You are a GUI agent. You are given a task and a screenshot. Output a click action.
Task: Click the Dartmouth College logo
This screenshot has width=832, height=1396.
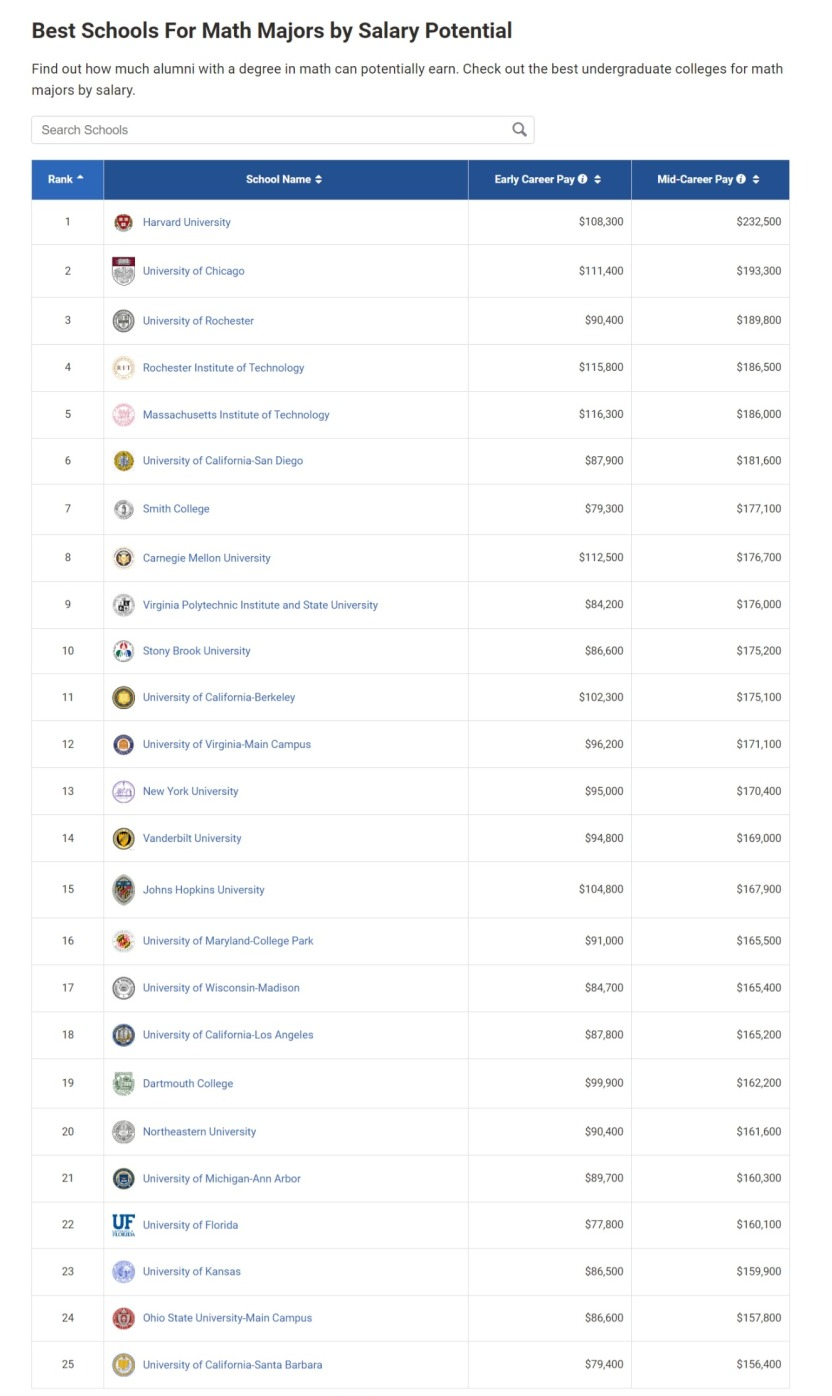click(123, 1084)
